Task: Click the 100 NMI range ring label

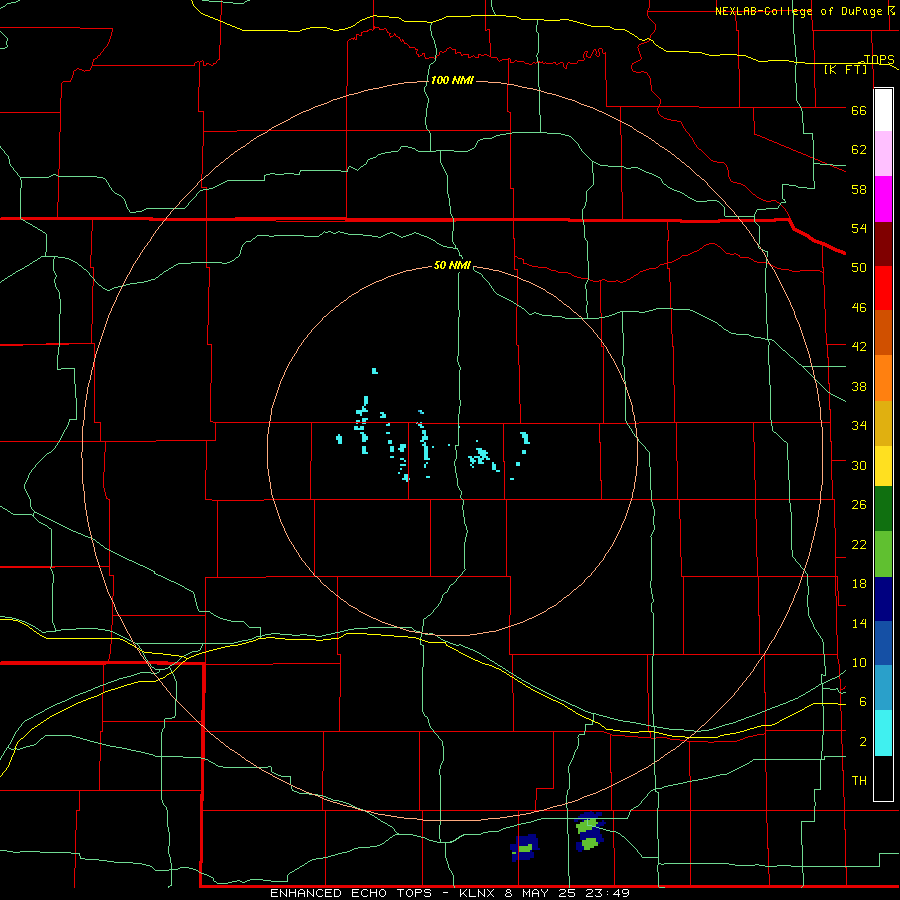Action: pyautogui.click(x=452, y=80)
